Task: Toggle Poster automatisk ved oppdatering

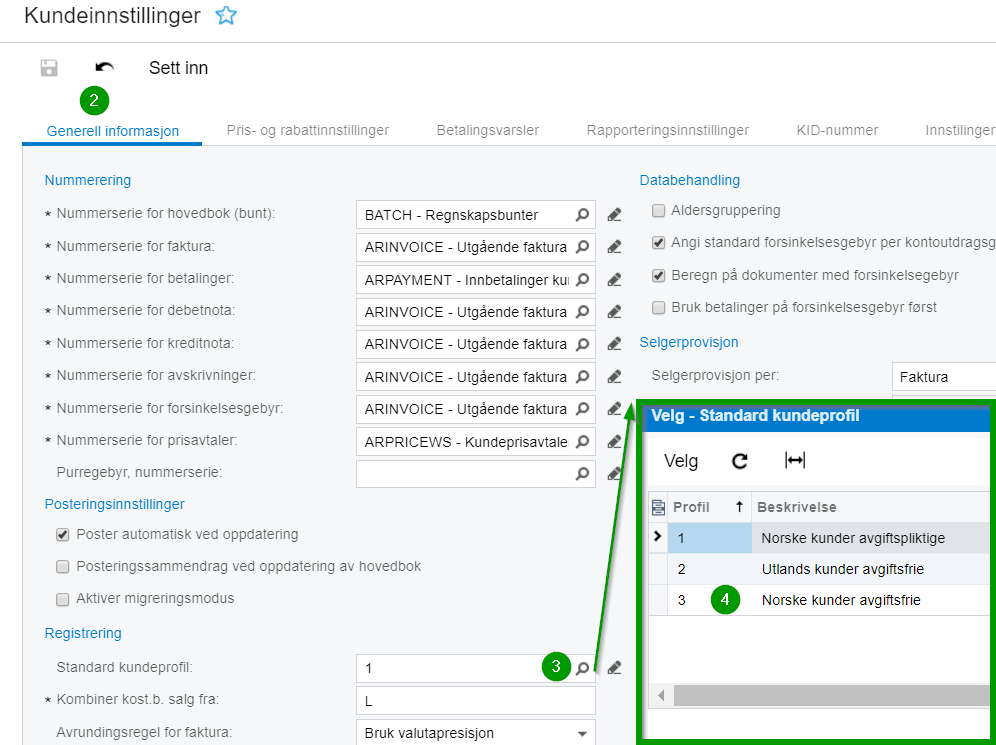Action: pos(62,534)
